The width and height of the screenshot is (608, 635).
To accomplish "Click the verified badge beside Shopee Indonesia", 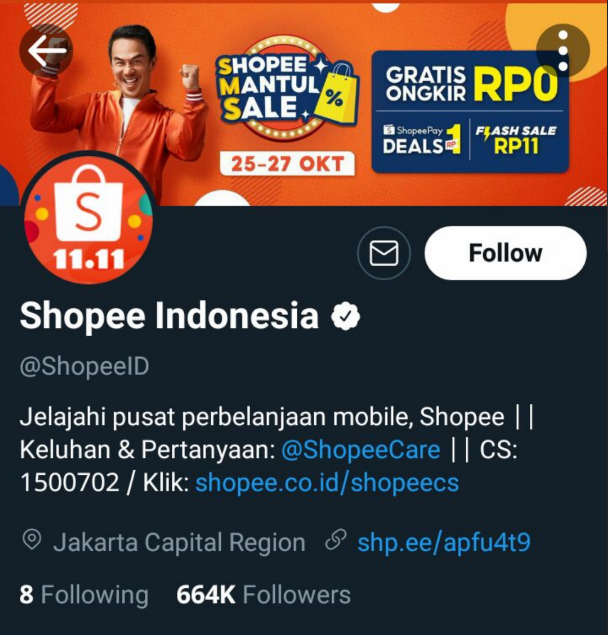I will [x=345, y=316].
